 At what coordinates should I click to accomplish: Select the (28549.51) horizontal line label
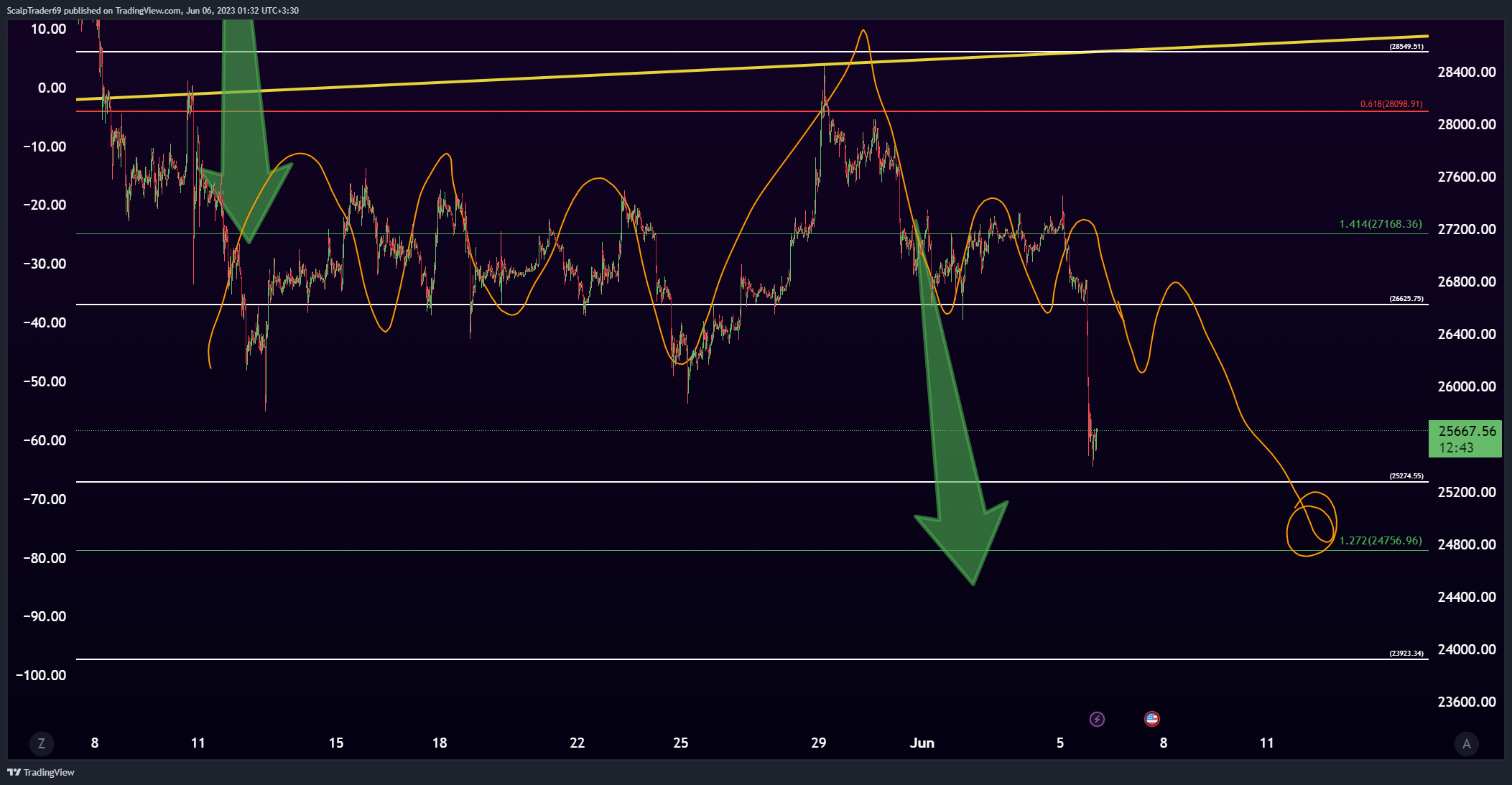click(x=1406, y=47)
